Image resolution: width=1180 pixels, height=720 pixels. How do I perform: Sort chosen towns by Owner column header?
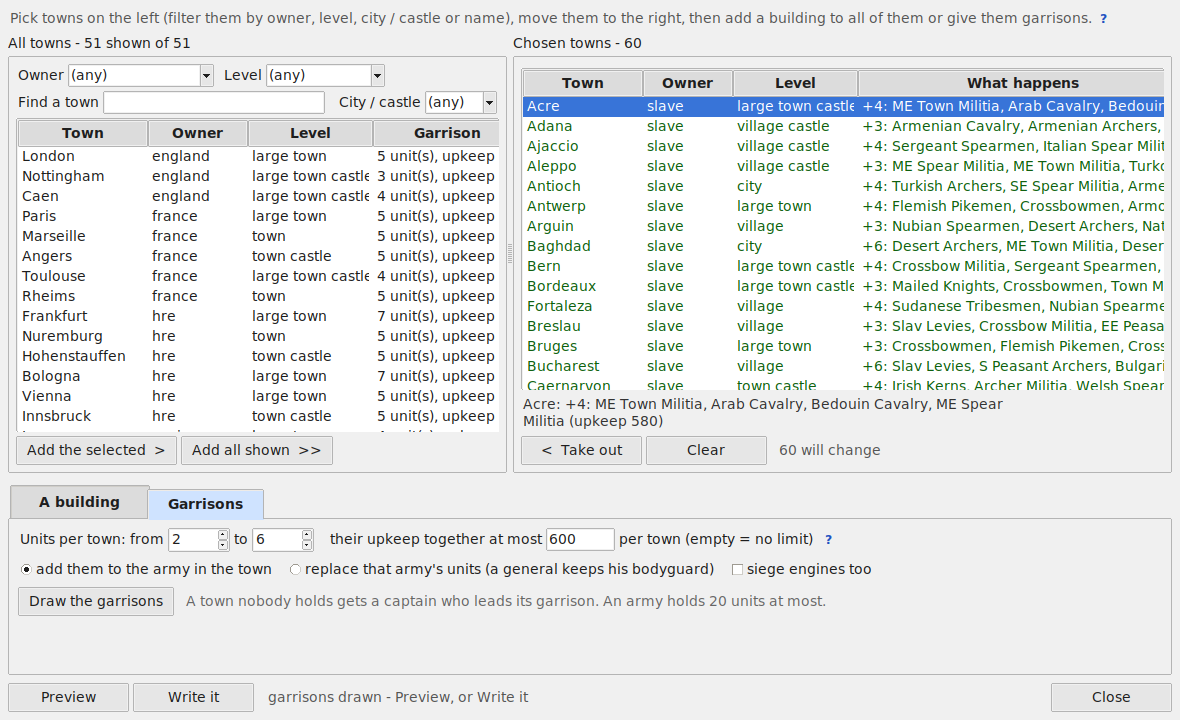point(687,84)
